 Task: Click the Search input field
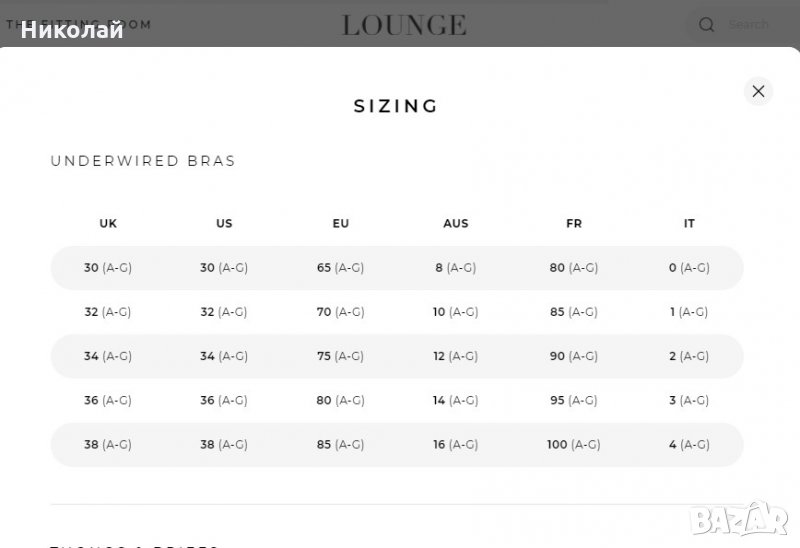pos(750,25)
